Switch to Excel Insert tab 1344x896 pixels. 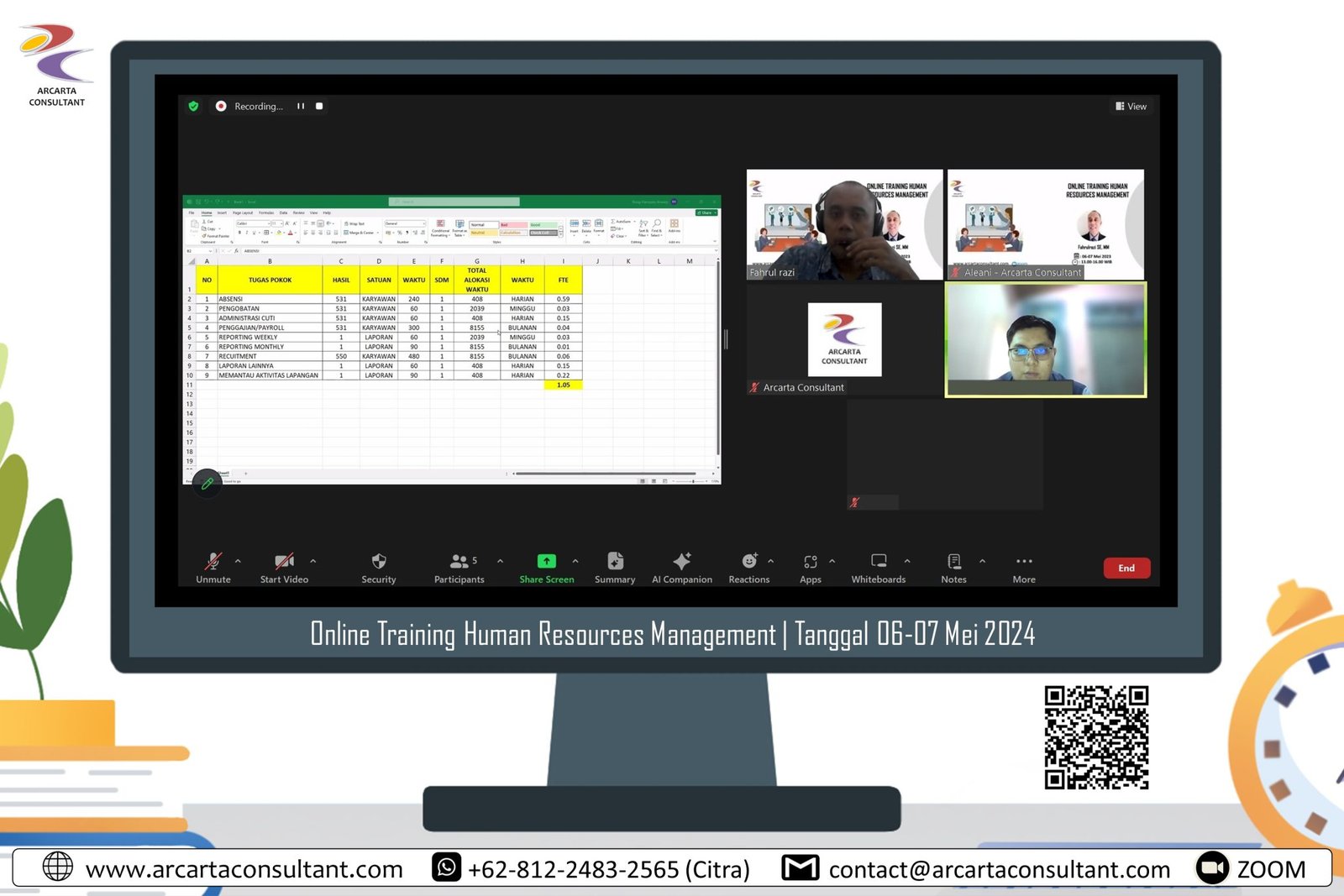[x=222, y=212]
